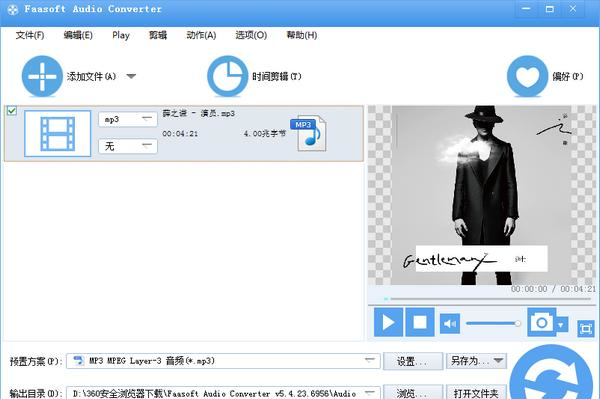Click the 00:04:21 duration in file row
Image resolution: width=600 pixels, height=399 pixels.
[x=180, y=134]
